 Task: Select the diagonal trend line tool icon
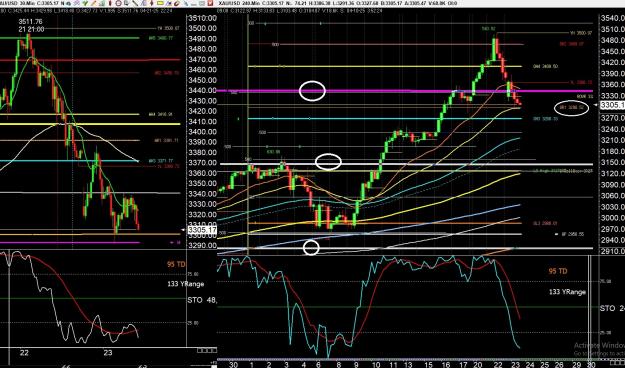pos(134,3)
